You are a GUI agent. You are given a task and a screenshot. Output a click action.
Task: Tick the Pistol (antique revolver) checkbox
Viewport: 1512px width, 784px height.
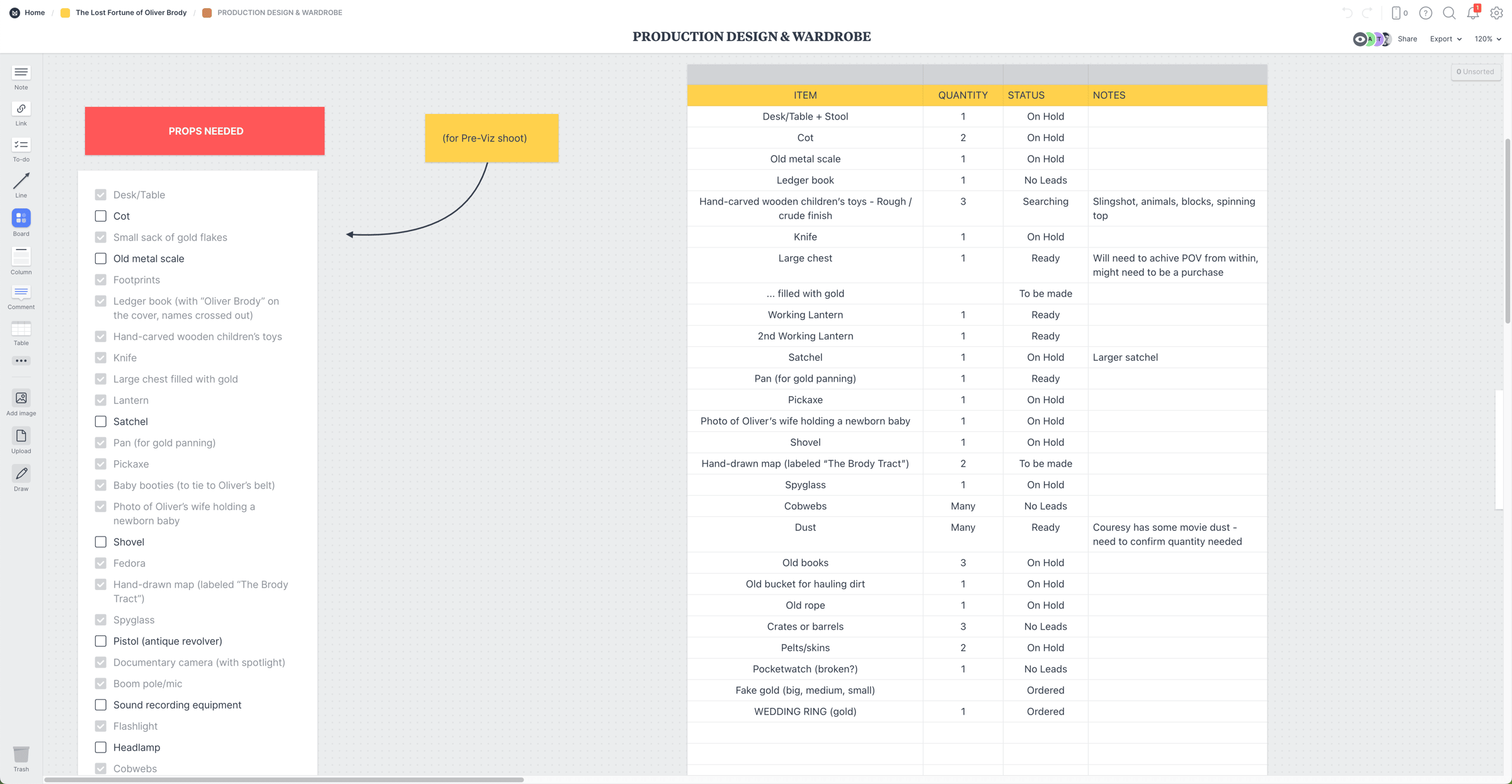pos(101,641)
